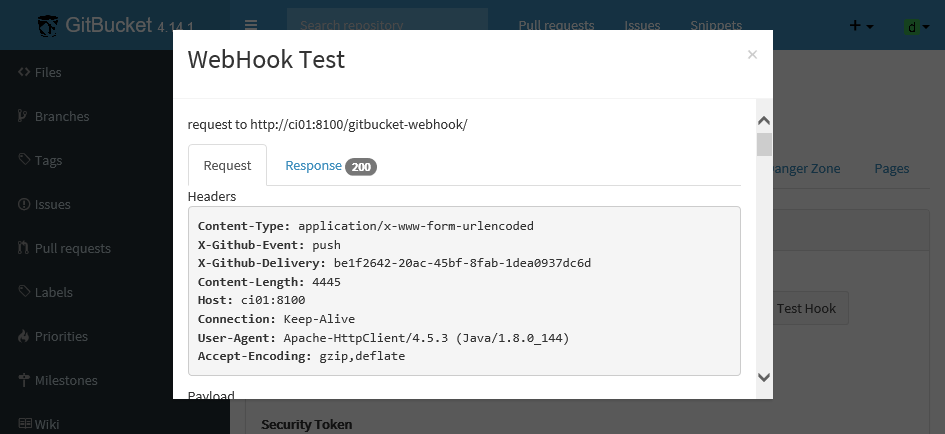945x434 pixels.
Task: Open Issues in the sidebar
Action: [52, 204]
